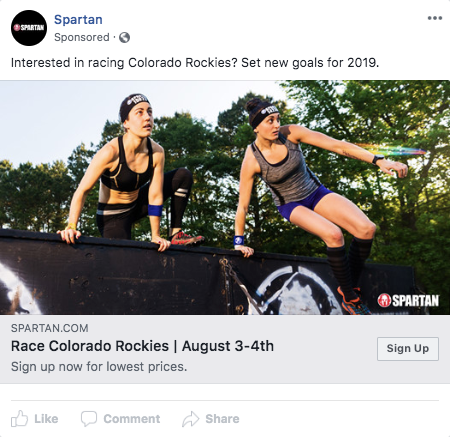Click the Like label text
This screenshot has width=450, height=437.
[x=46, y=419]
